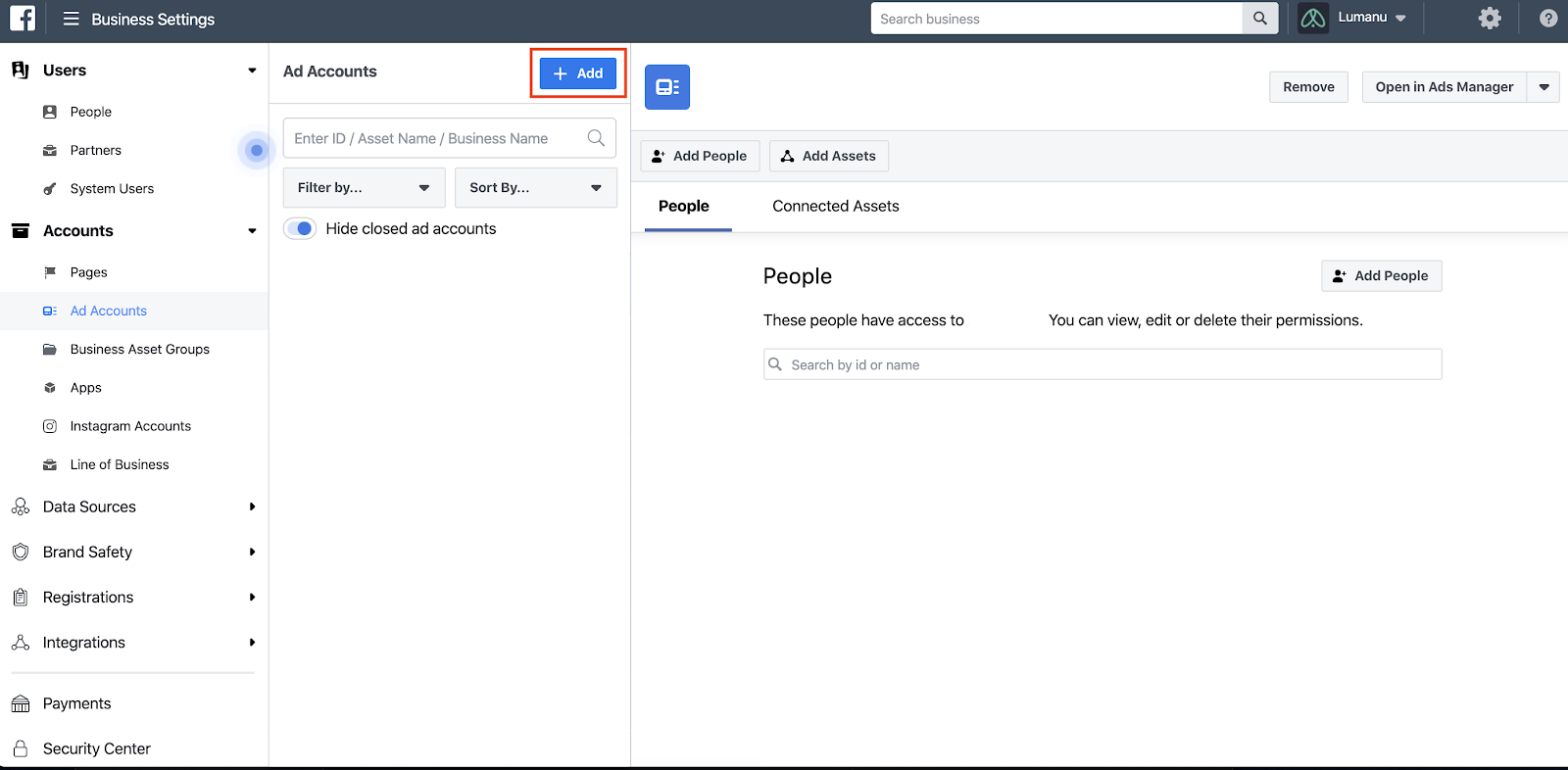Viewport: 1568px width, 770px height.
Task: Click the blue ad account tile icon
Action: point(667,87)
